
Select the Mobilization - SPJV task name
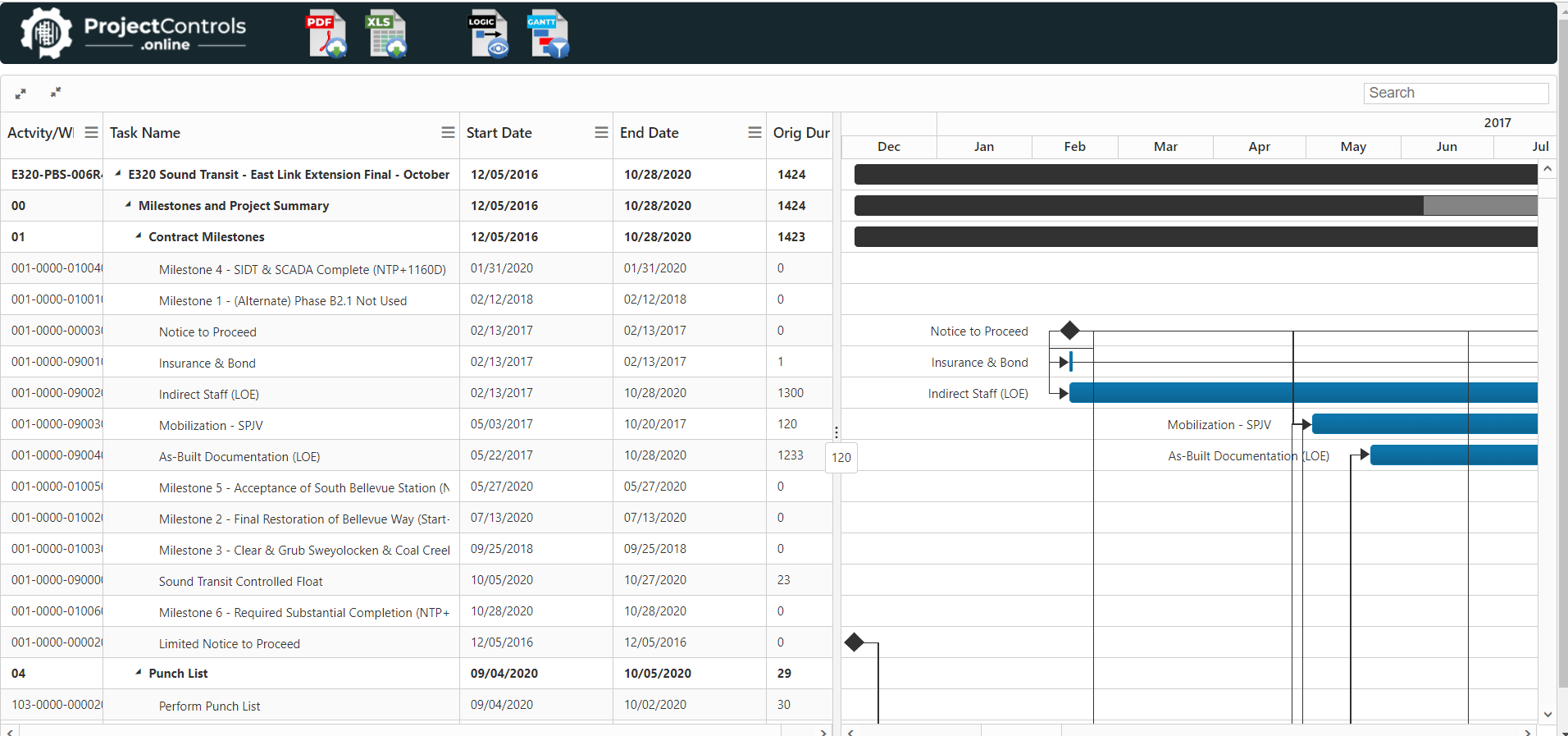211,425
